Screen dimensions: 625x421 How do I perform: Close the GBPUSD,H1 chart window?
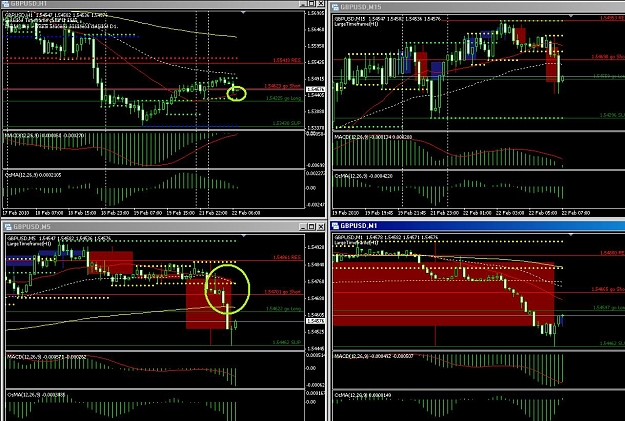coord(321,4)
